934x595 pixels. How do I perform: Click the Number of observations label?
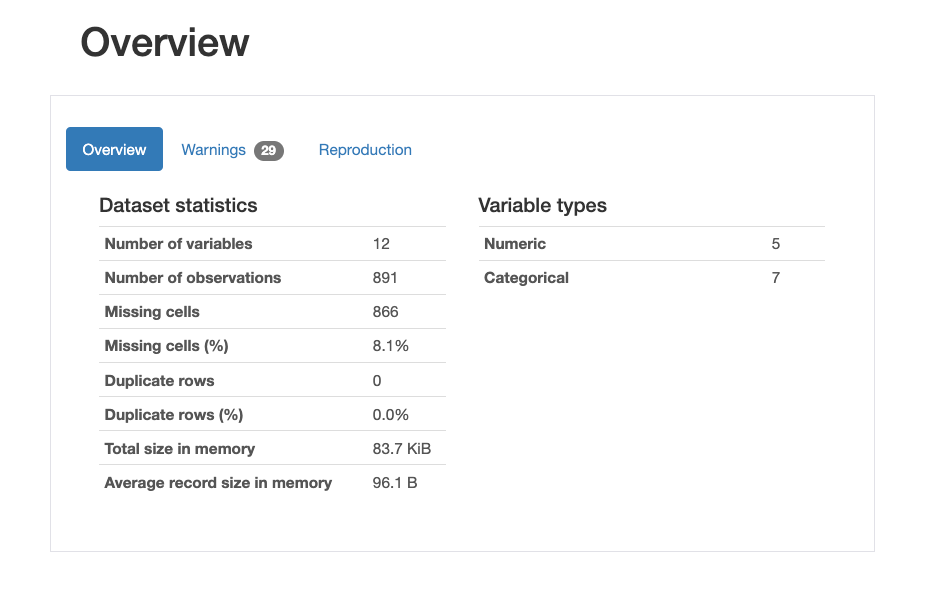point(192,278)
